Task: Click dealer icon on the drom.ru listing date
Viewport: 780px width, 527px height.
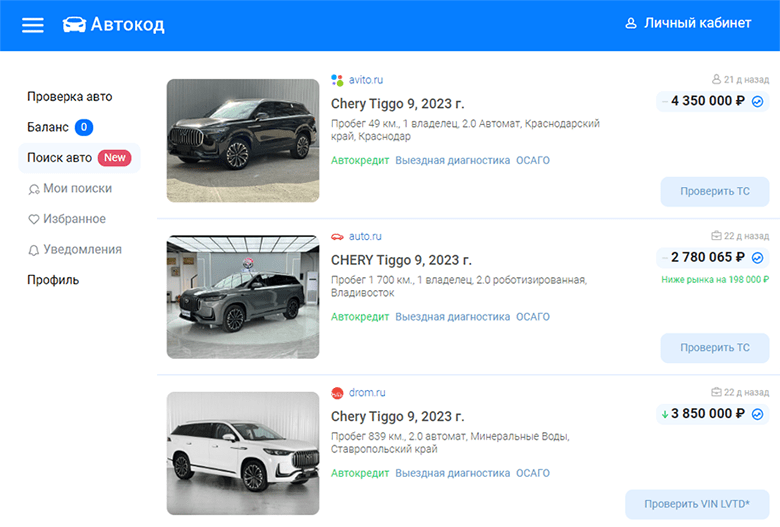Action: coord(716,392)
